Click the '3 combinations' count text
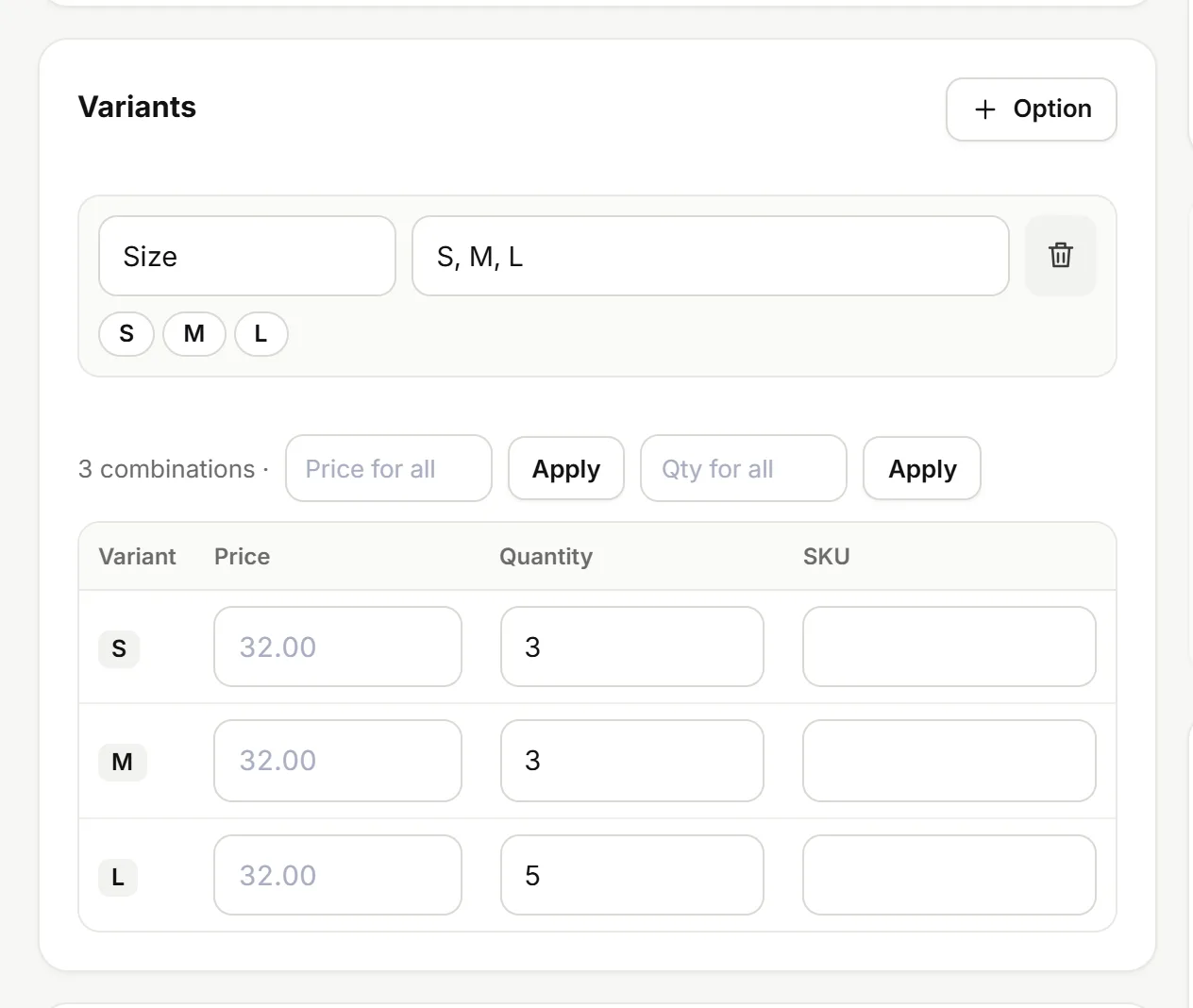Viewport: 1193px width, 1008px height. pos(167,469)
